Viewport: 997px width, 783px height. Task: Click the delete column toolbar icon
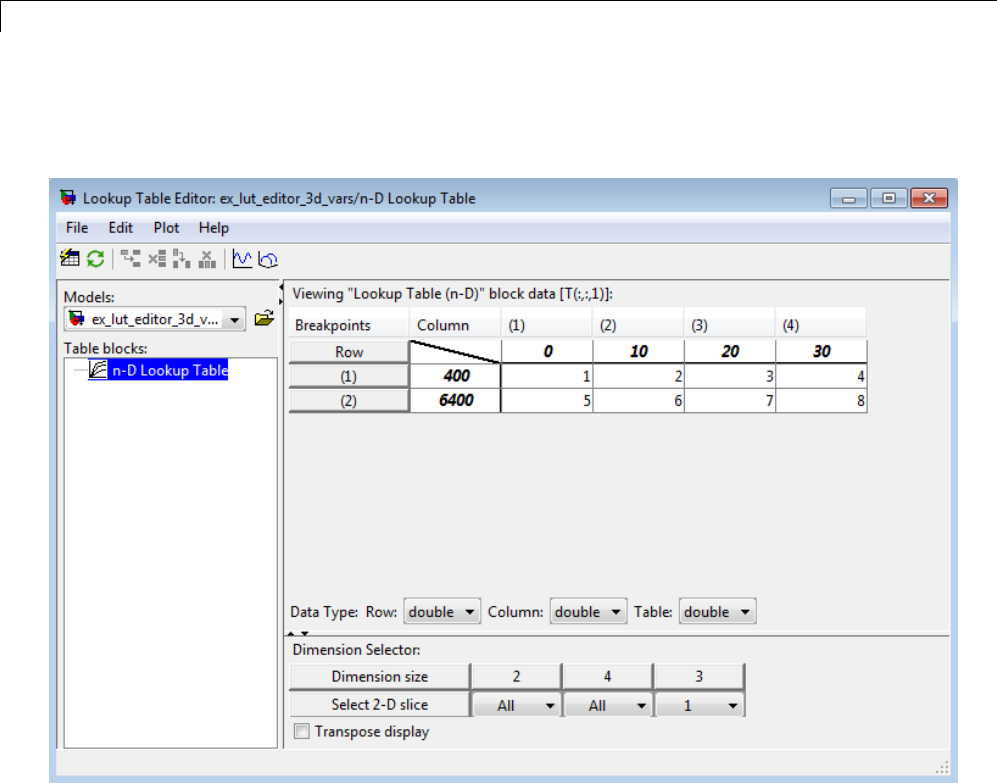pyautogui.click(x=207, y=259)
